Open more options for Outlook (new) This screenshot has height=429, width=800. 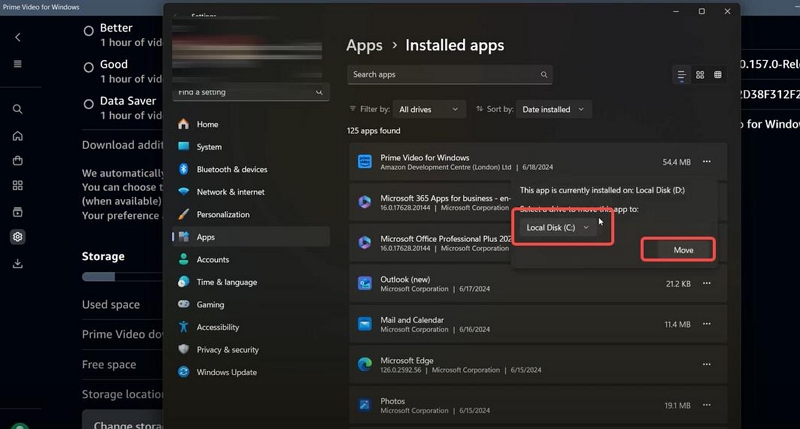(x=707, y=283)
